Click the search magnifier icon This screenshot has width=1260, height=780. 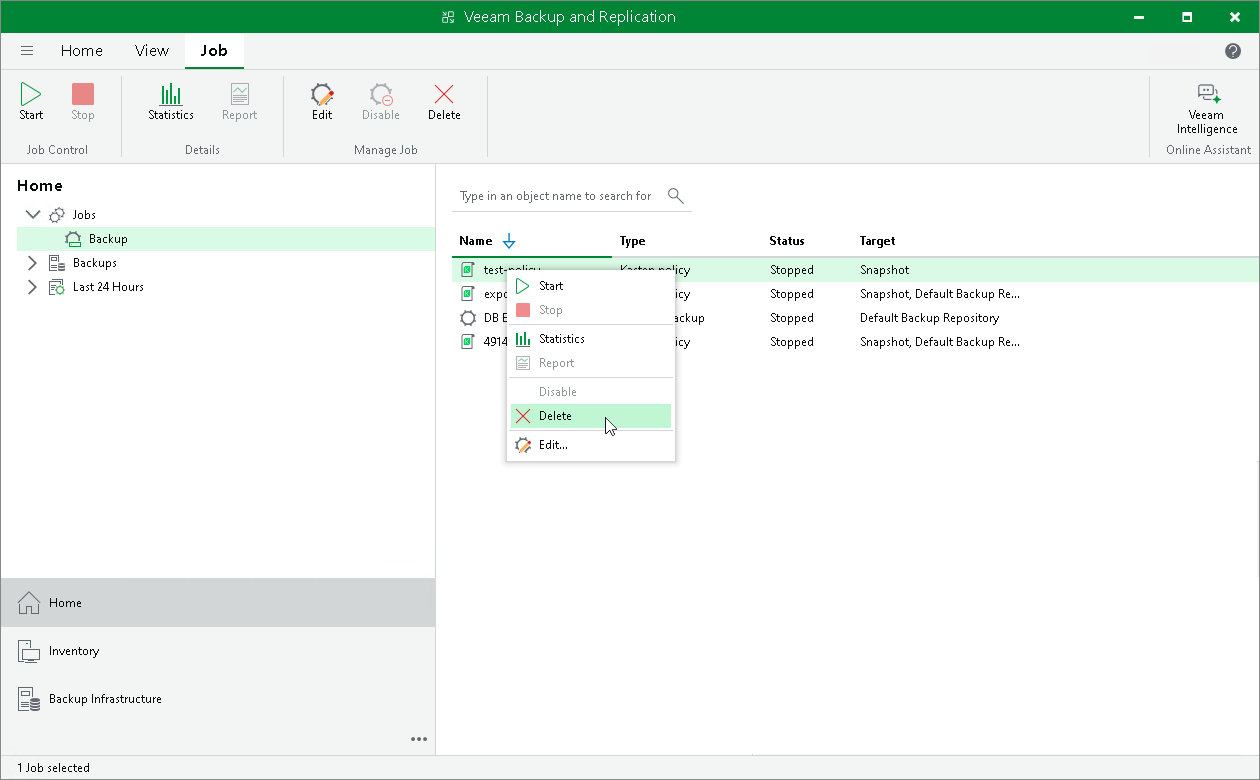[x=676, y=195]
